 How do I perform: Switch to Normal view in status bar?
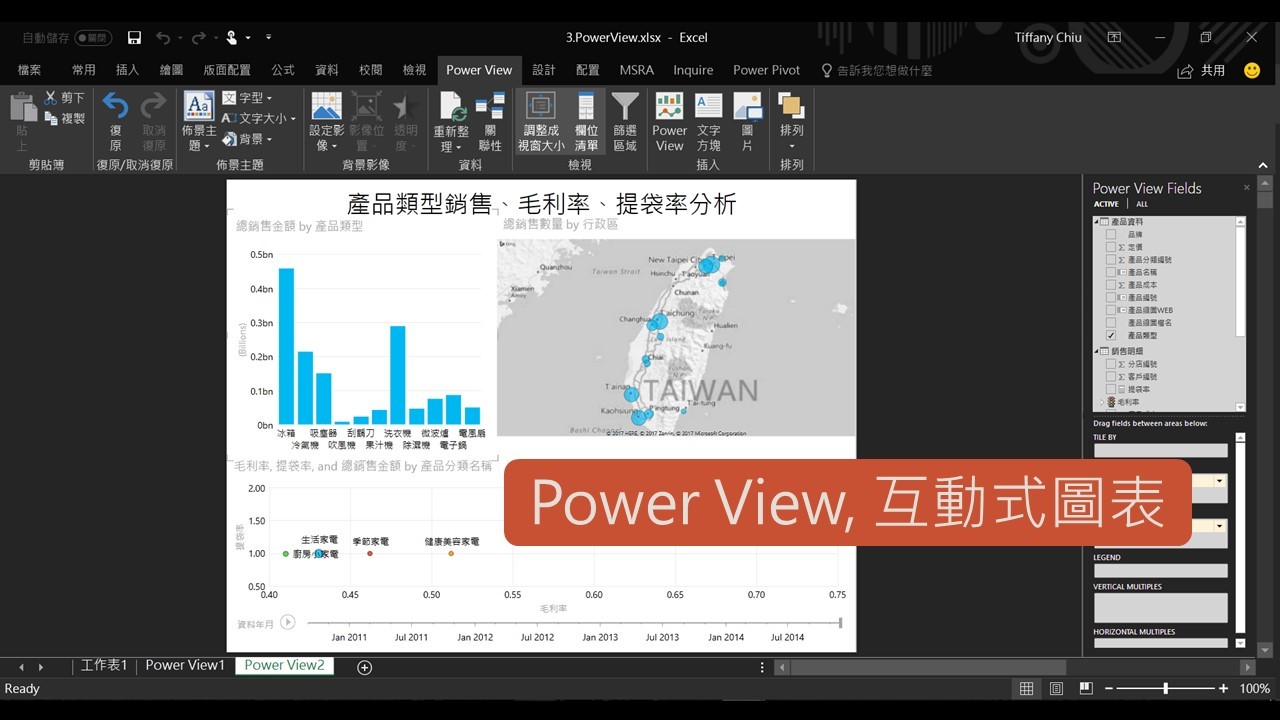point(1026,688)
